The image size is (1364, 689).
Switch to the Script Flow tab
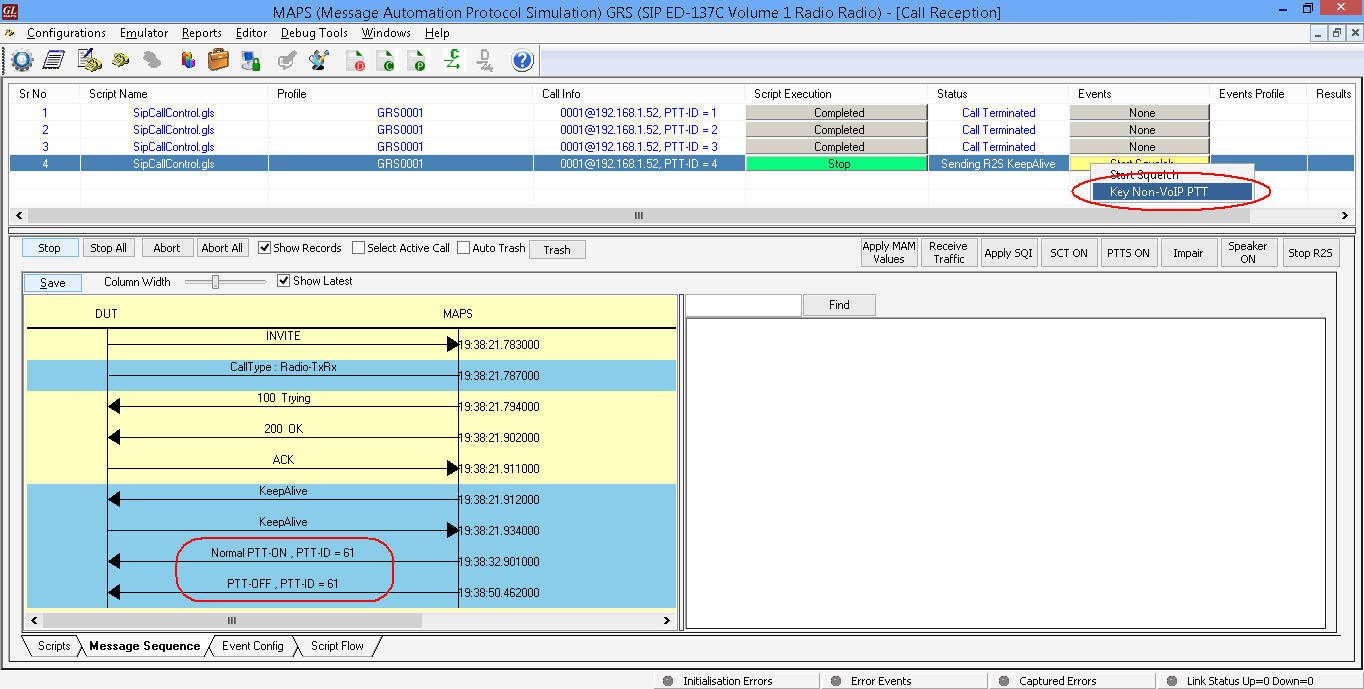337,646
